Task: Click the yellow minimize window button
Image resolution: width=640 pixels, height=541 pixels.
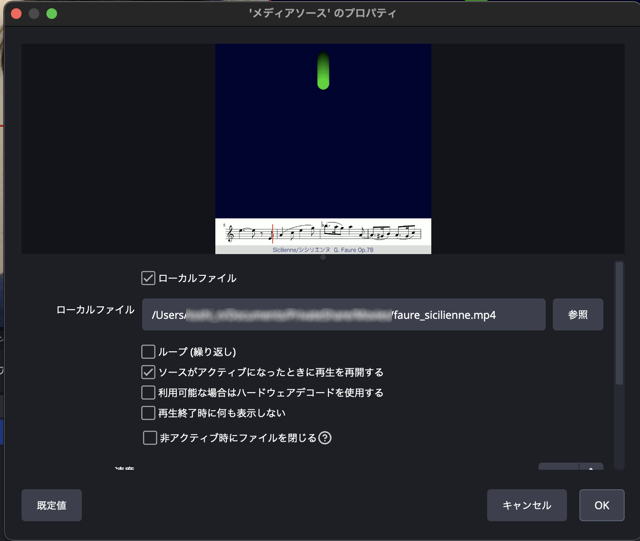Action: tap(33, 14)
